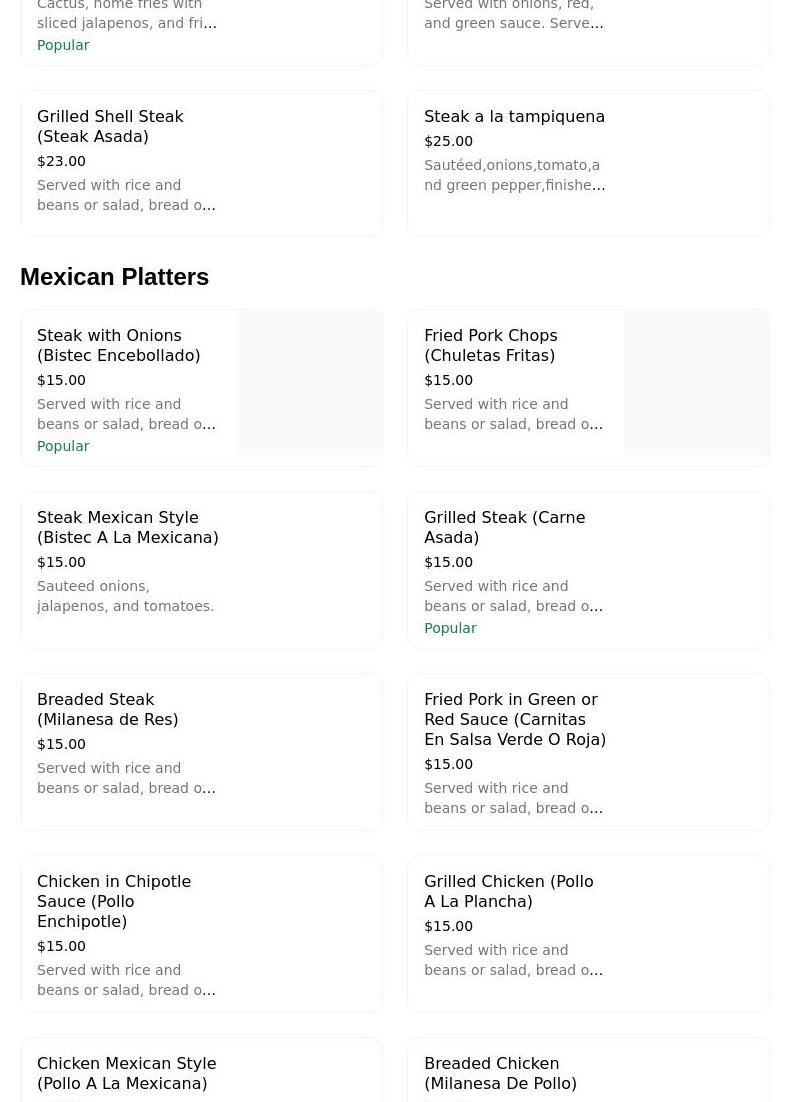Choose Chicken in Chipotle Sauce (Pollo Enchipotle)

pos(113,902)
